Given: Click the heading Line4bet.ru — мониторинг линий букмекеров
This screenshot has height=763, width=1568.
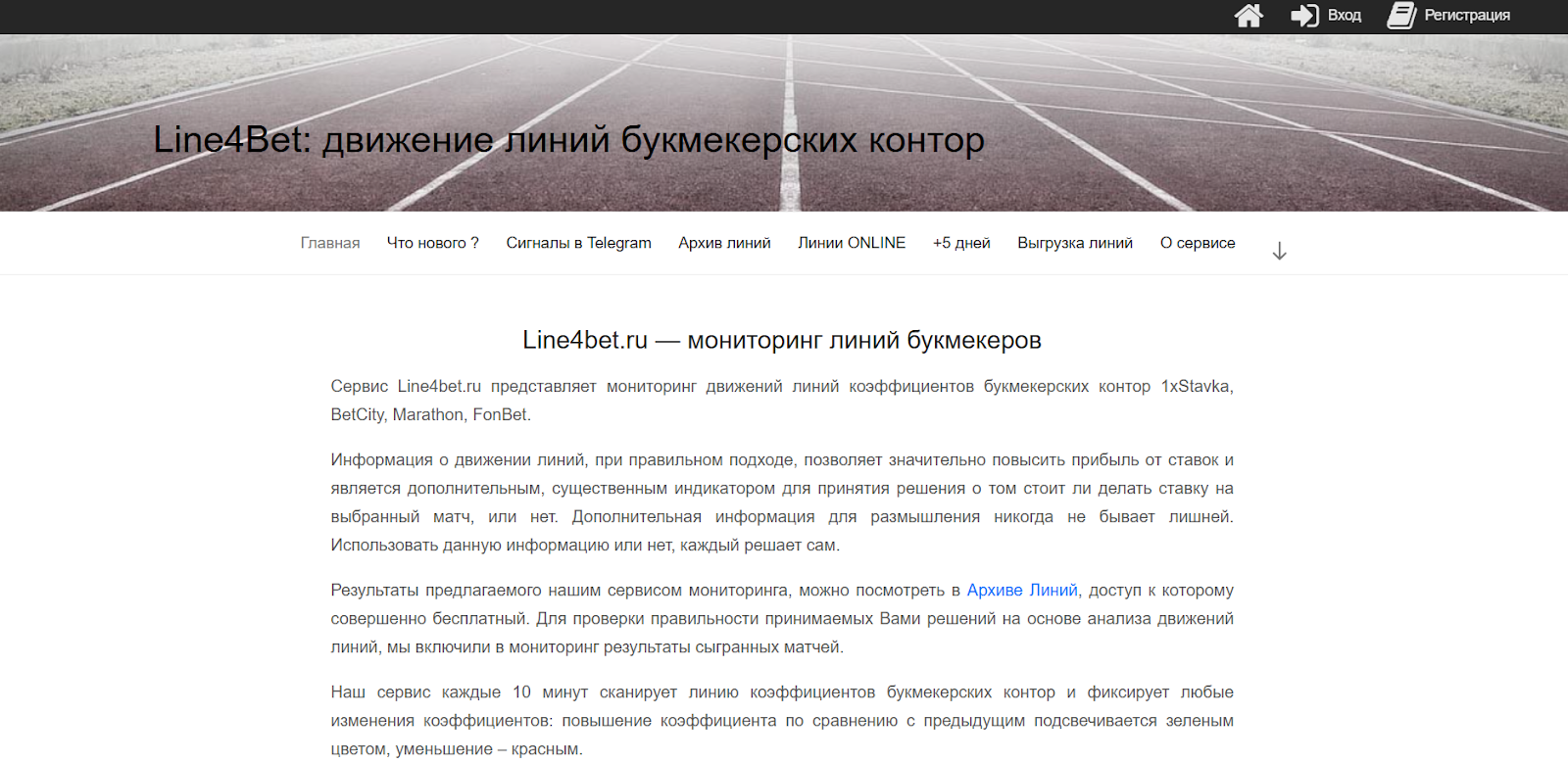Looking at the screenshot, I should 781,340.
